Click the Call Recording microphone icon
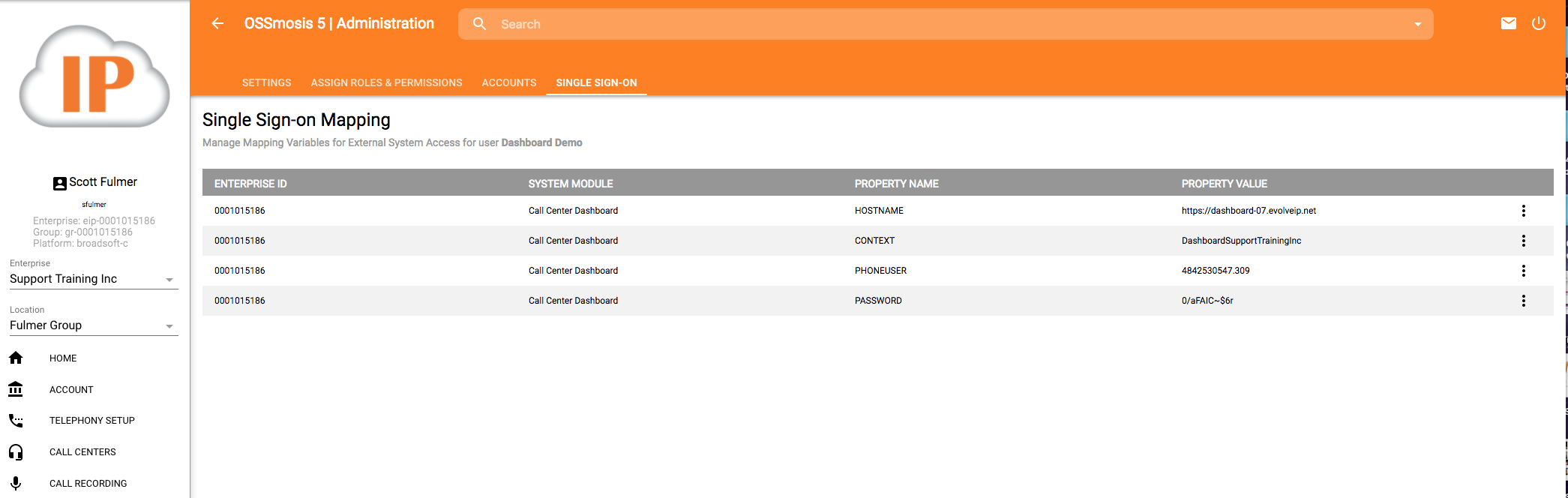 coord(16,484)
